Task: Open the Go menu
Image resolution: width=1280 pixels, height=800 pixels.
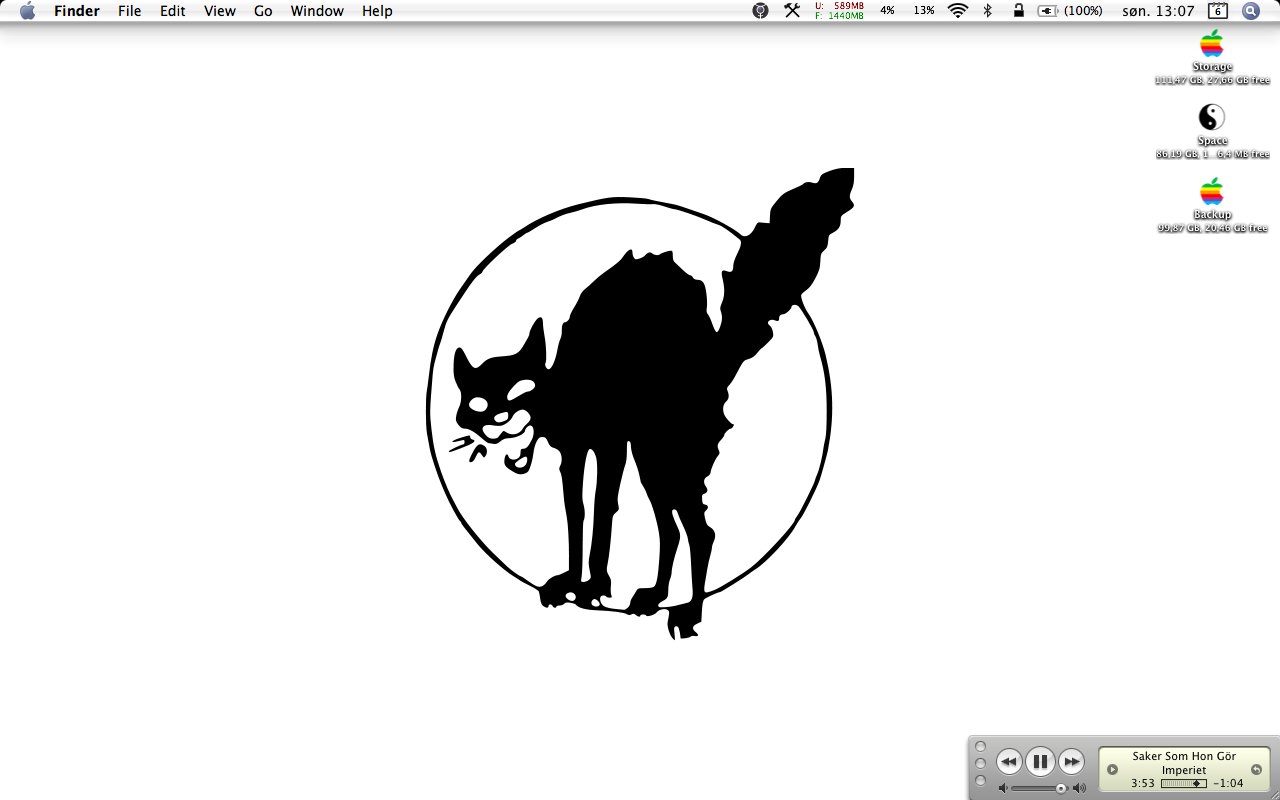Action: pos(263,11)
